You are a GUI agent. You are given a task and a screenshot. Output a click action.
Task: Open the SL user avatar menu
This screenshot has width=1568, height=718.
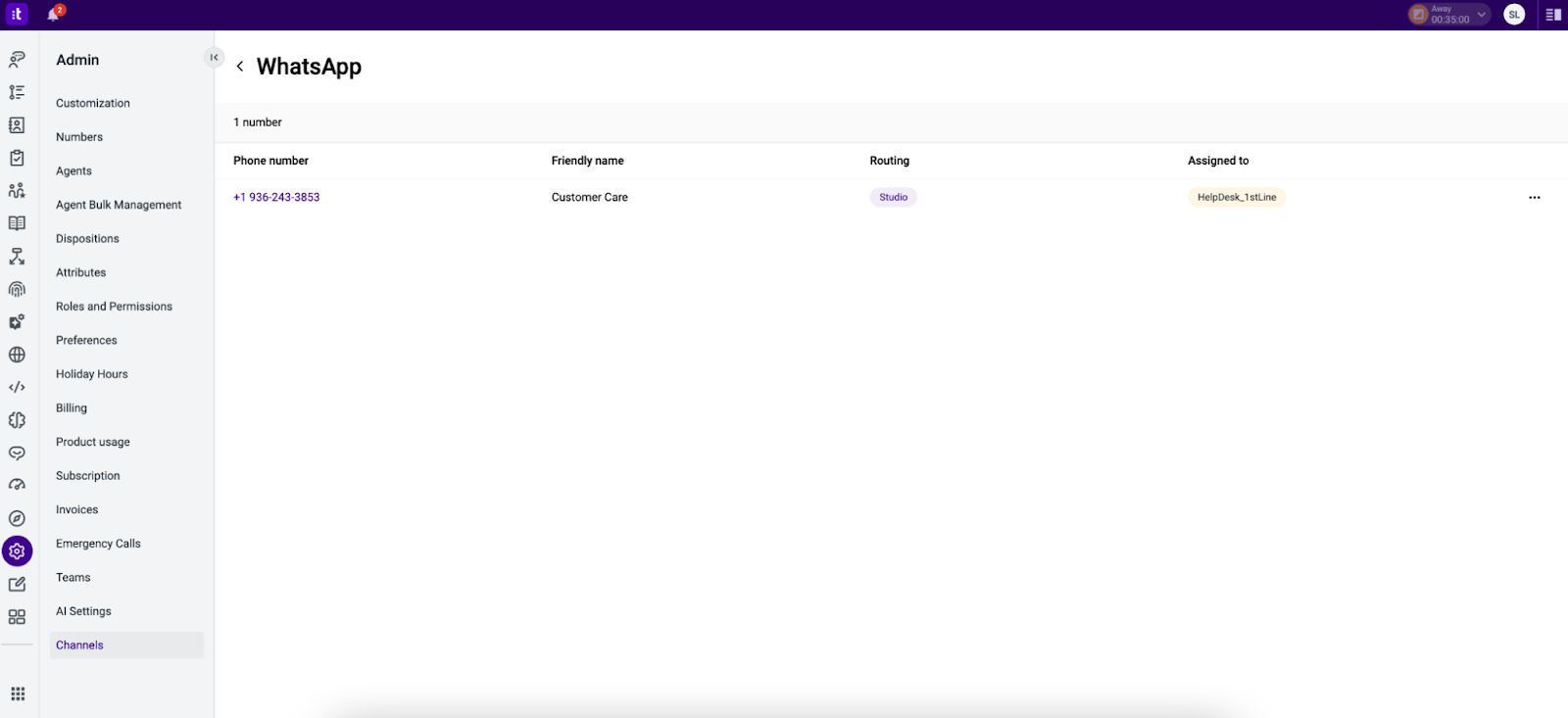[x=1514, y=15]
